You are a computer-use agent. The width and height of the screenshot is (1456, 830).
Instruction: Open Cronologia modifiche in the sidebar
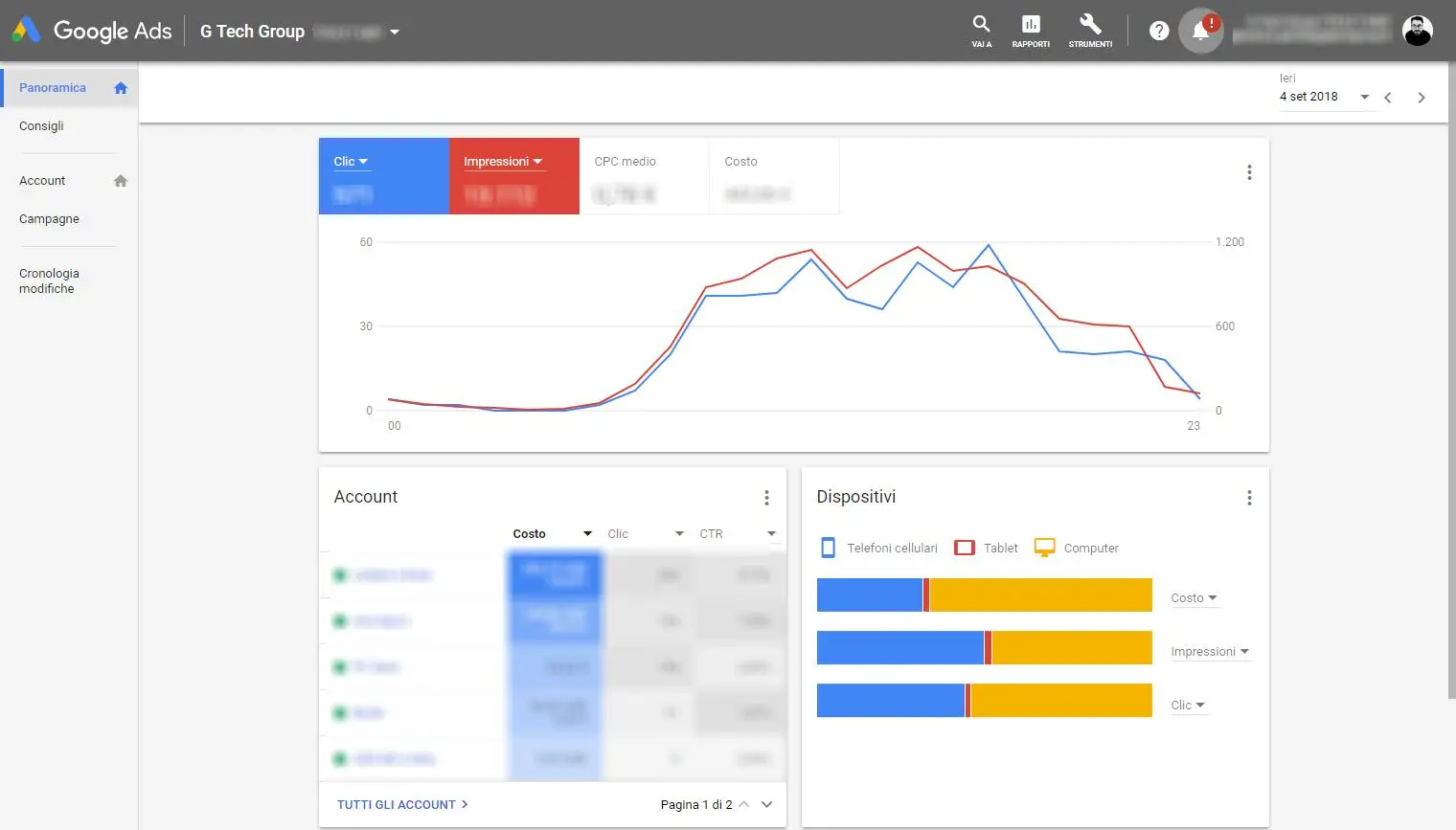[49, 280]
